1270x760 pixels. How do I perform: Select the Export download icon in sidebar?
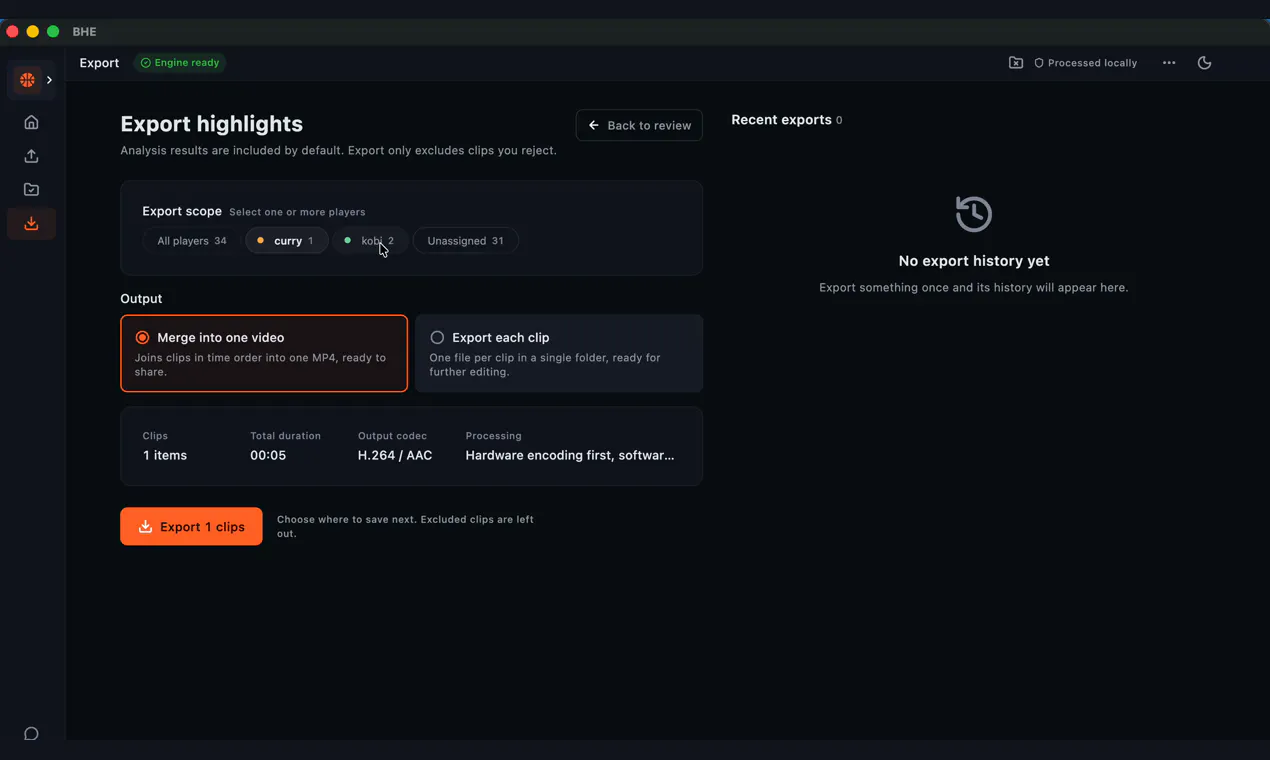[31, 223]
